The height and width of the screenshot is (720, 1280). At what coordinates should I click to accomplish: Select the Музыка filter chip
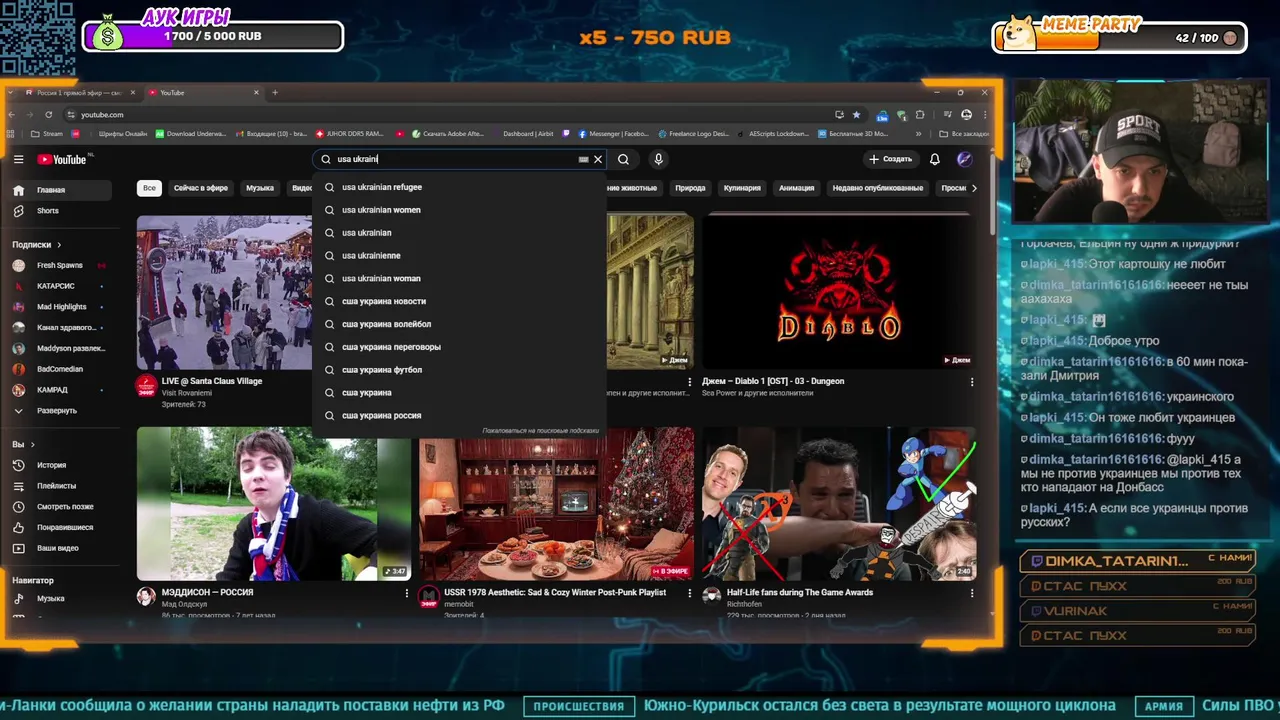coord(260,188)
